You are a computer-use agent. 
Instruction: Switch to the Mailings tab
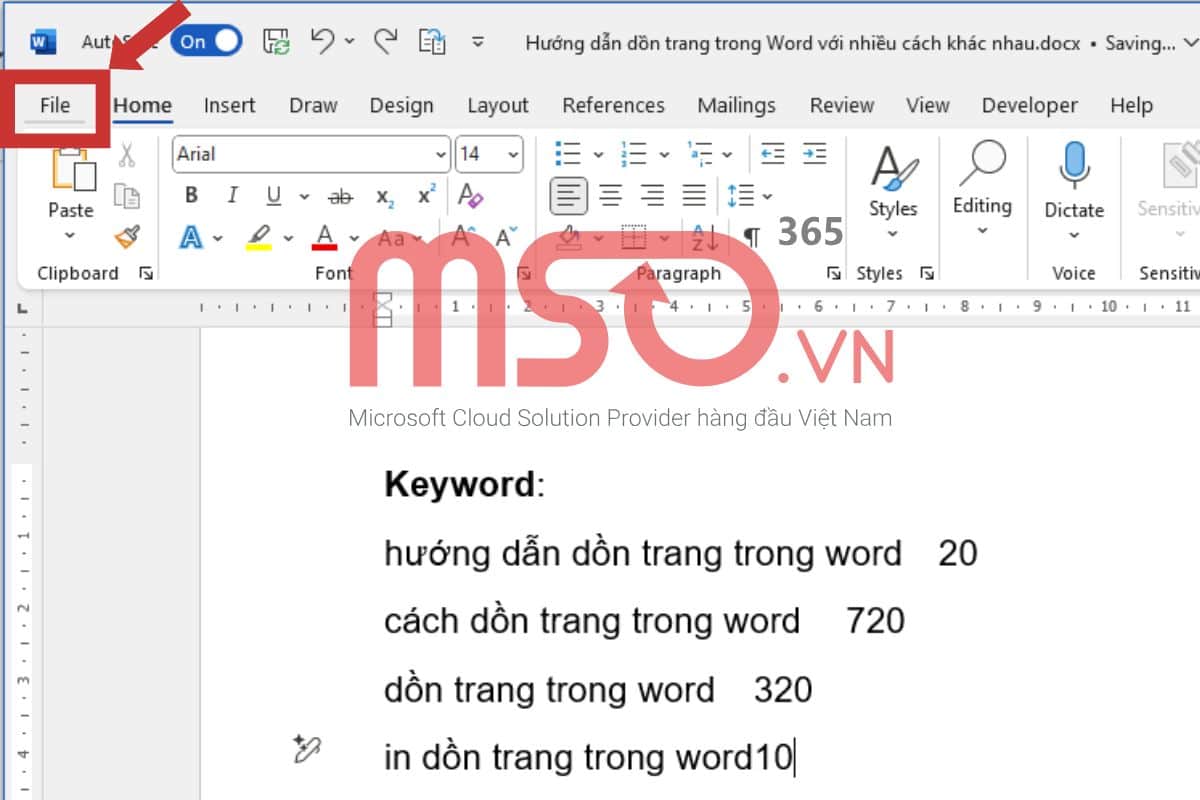736,105
